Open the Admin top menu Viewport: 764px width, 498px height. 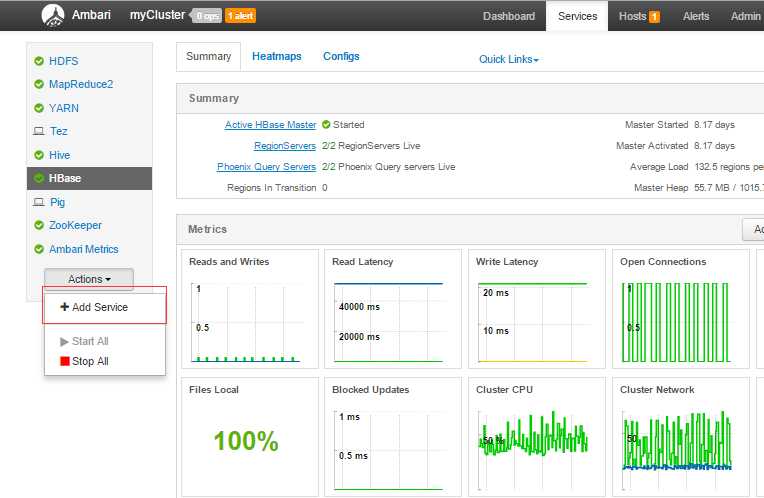[x=745, y=16]
